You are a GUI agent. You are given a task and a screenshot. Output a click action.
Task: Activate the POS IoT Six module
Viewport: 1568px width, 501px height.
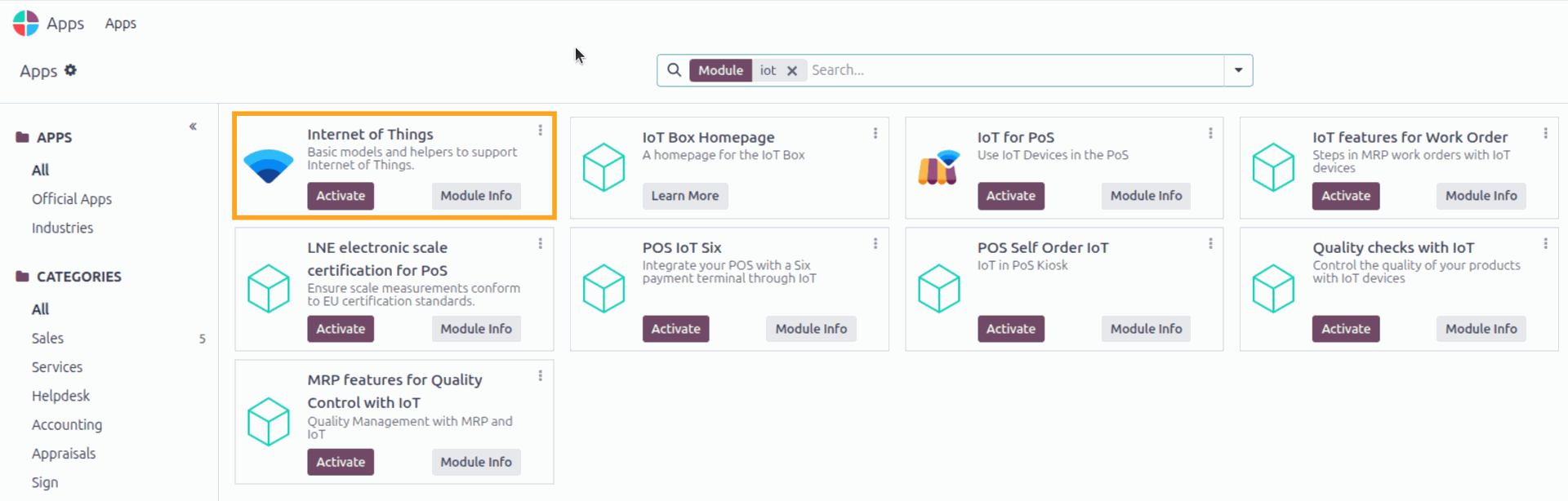pyautogui.click(x=676, y=329)
